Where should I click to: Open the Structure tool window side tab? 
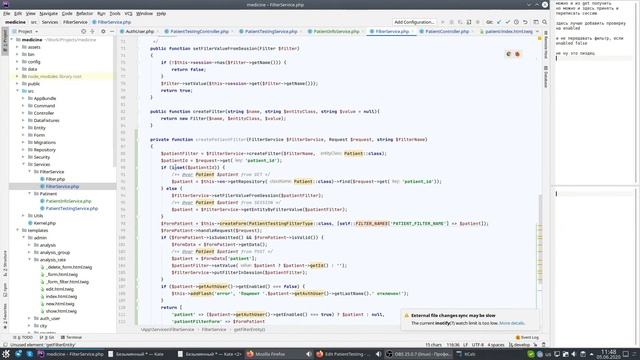click(5, 263)
